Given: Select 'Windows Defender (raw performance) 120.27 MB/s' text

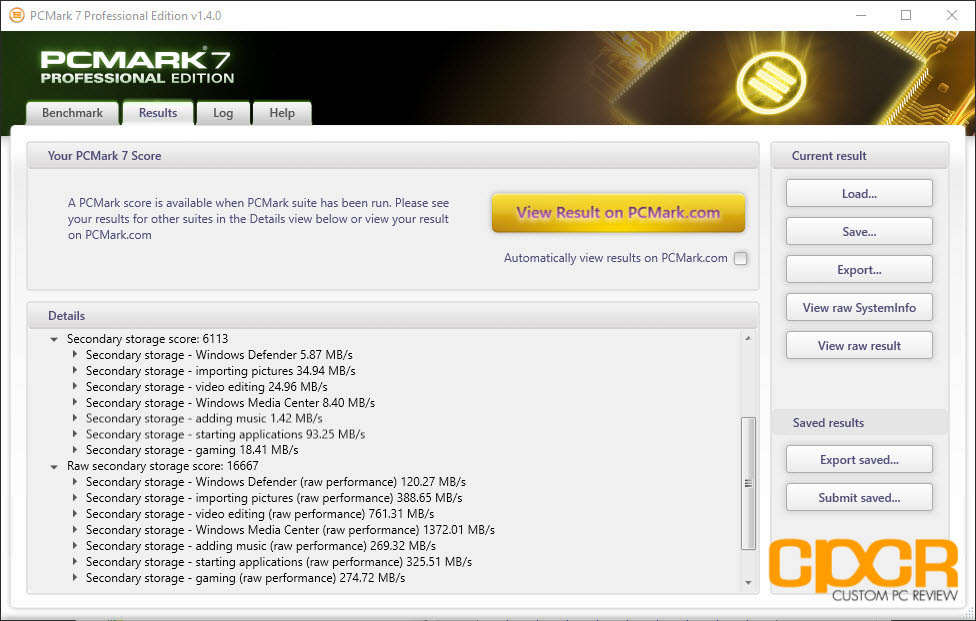Looking at the screenshot, I should point(276,482).
